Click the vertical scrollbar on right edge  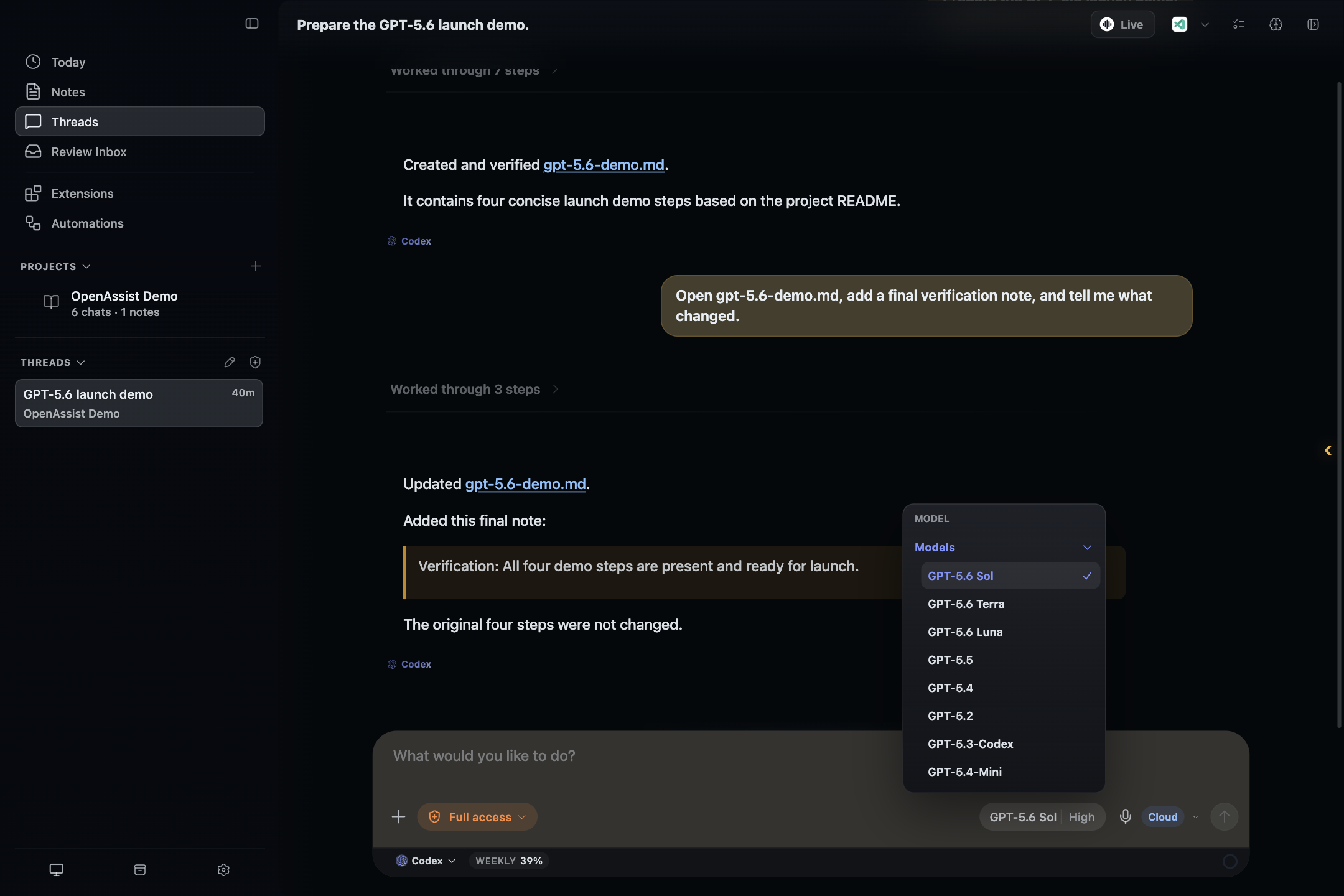point(1339,404)
